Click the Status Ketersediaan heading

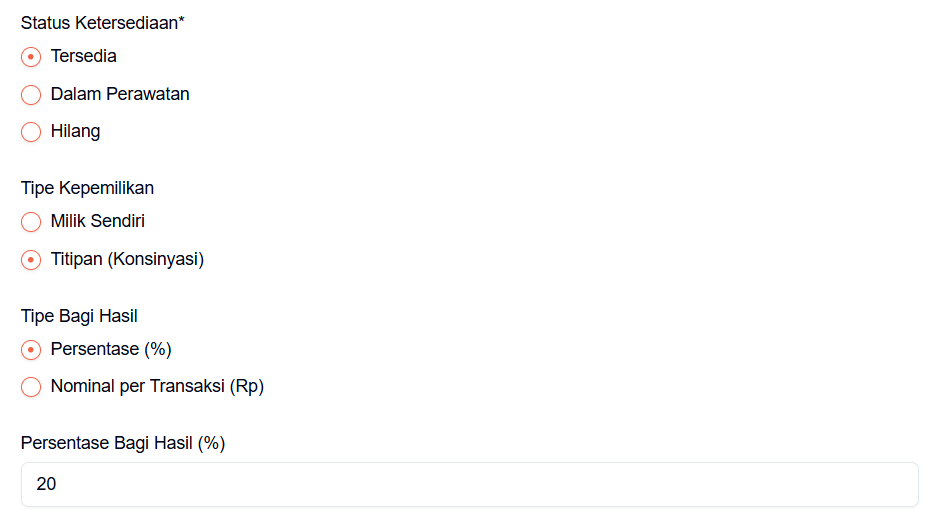pyautogui.click(x=102, y=22)
